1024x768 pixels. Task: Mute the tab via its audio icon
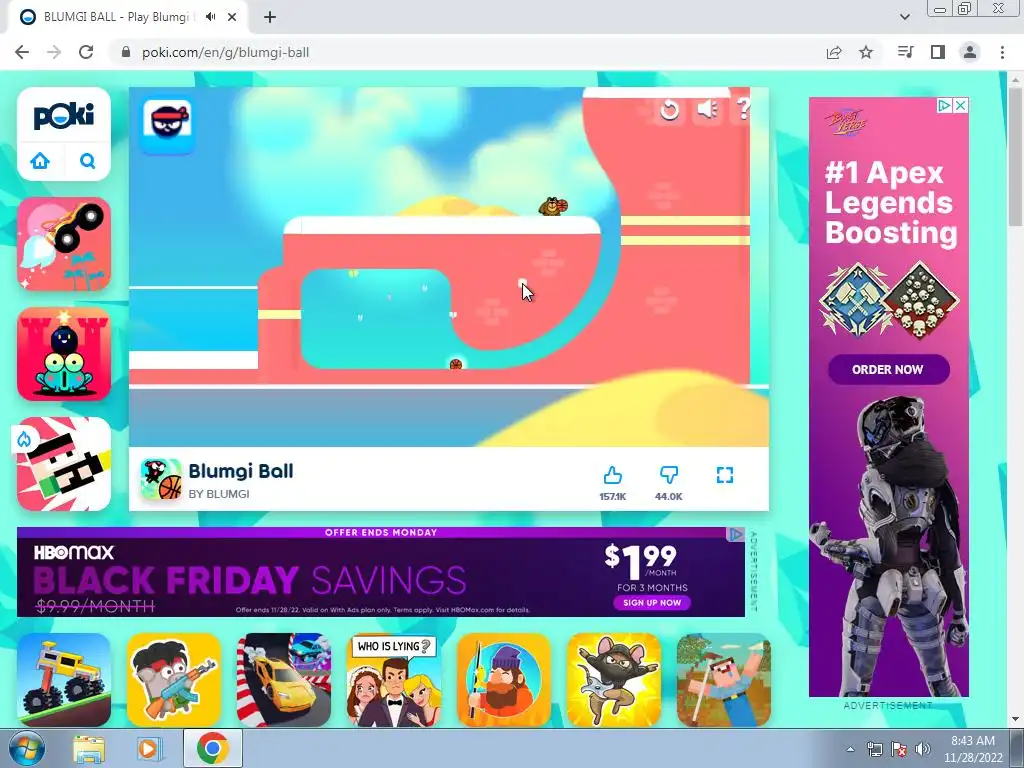tap(210, 17)
